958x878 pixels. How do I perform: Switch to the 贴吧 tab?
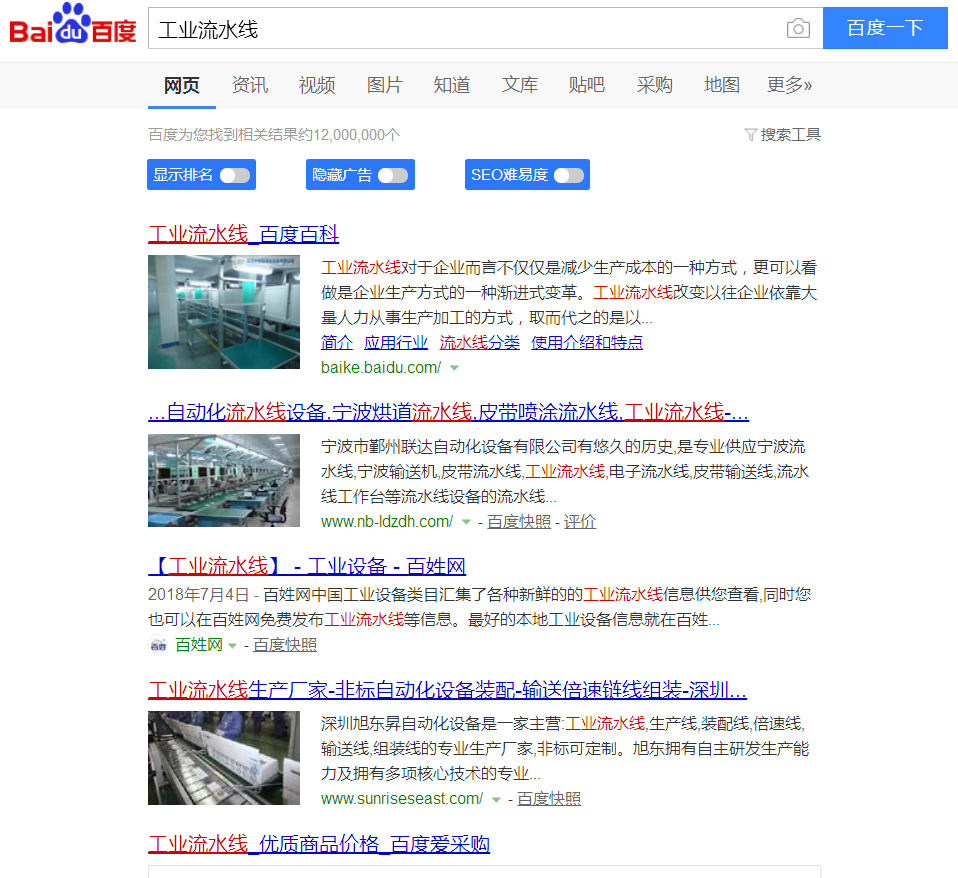pos(587,85)
